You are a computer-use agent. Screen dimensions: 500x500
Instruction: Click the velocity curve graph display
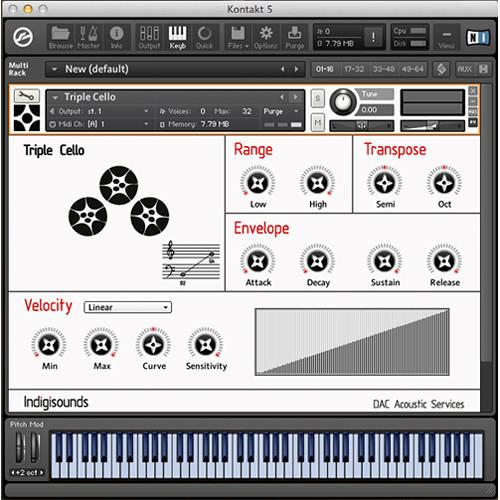pyautogui.click(x=352, y=342)
